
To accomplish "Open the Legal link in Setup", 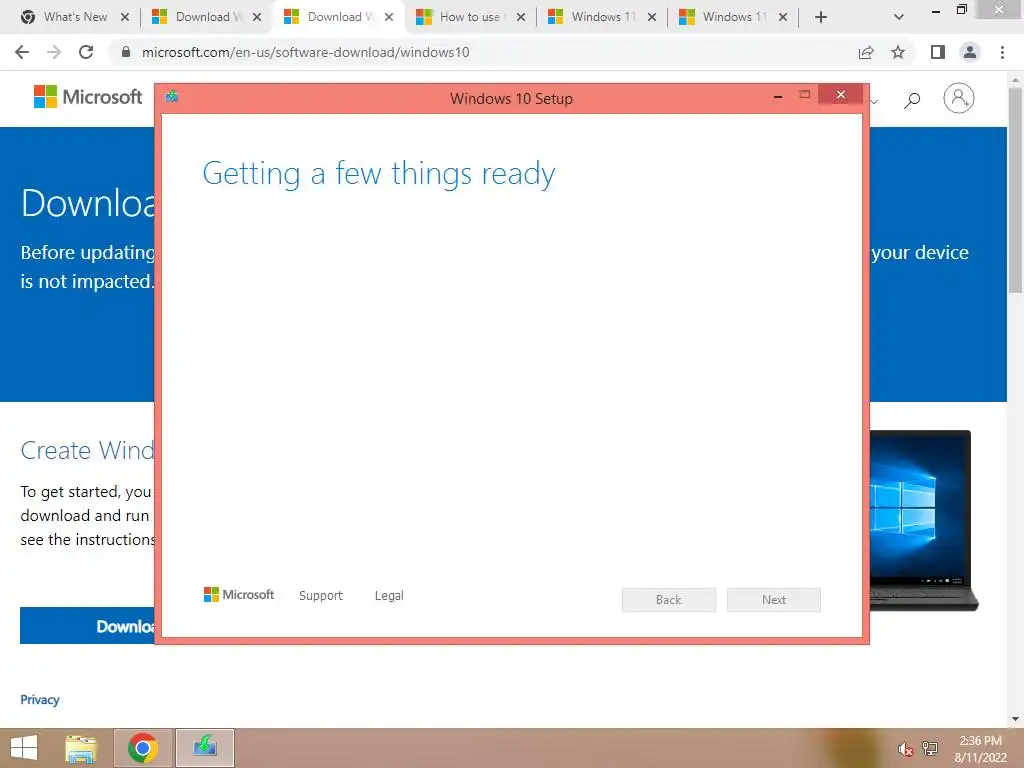I will coord(389,595).
